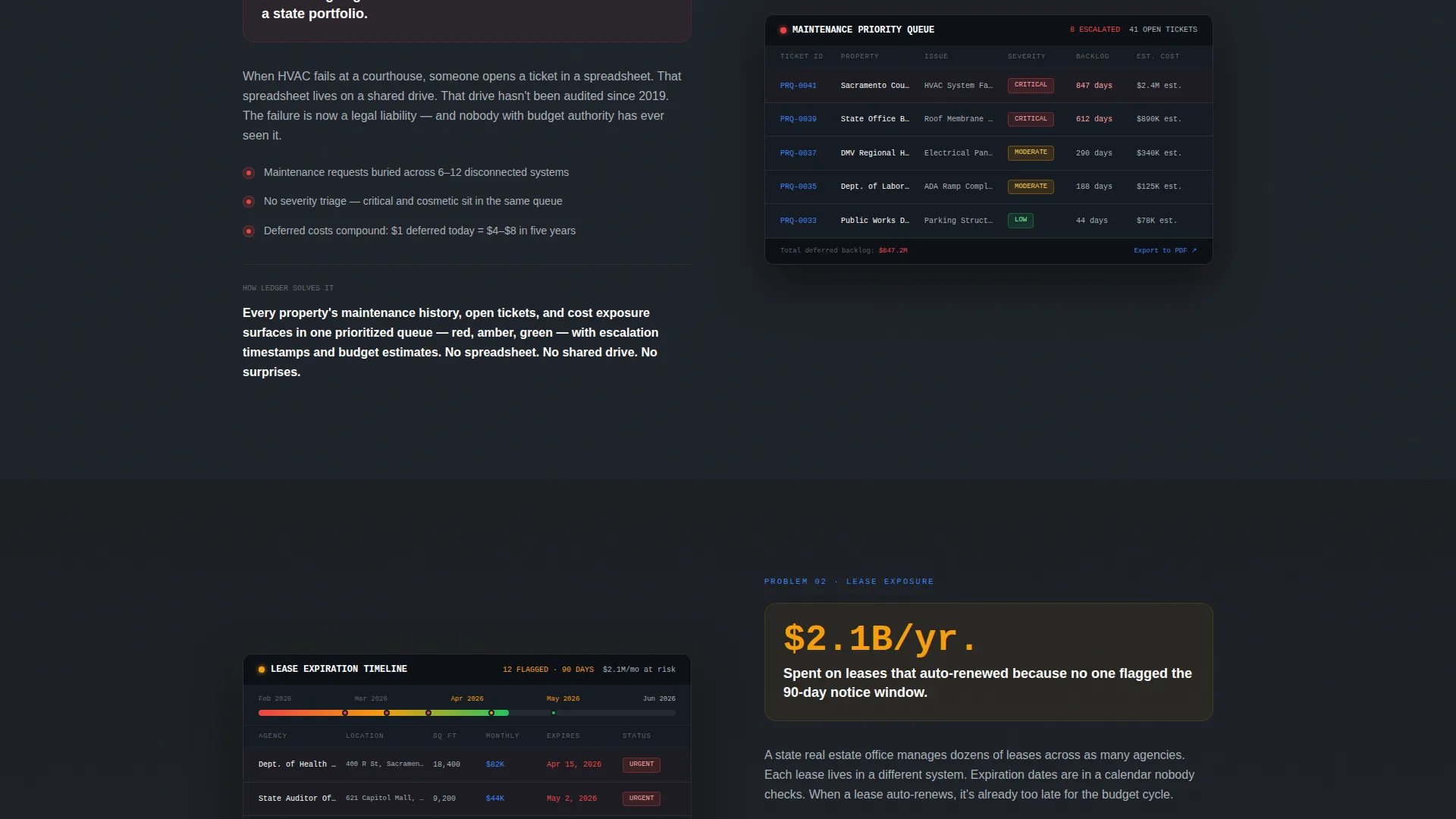
Task: Click the LOW severity badge for Public Works
Action: (1021, 220)
